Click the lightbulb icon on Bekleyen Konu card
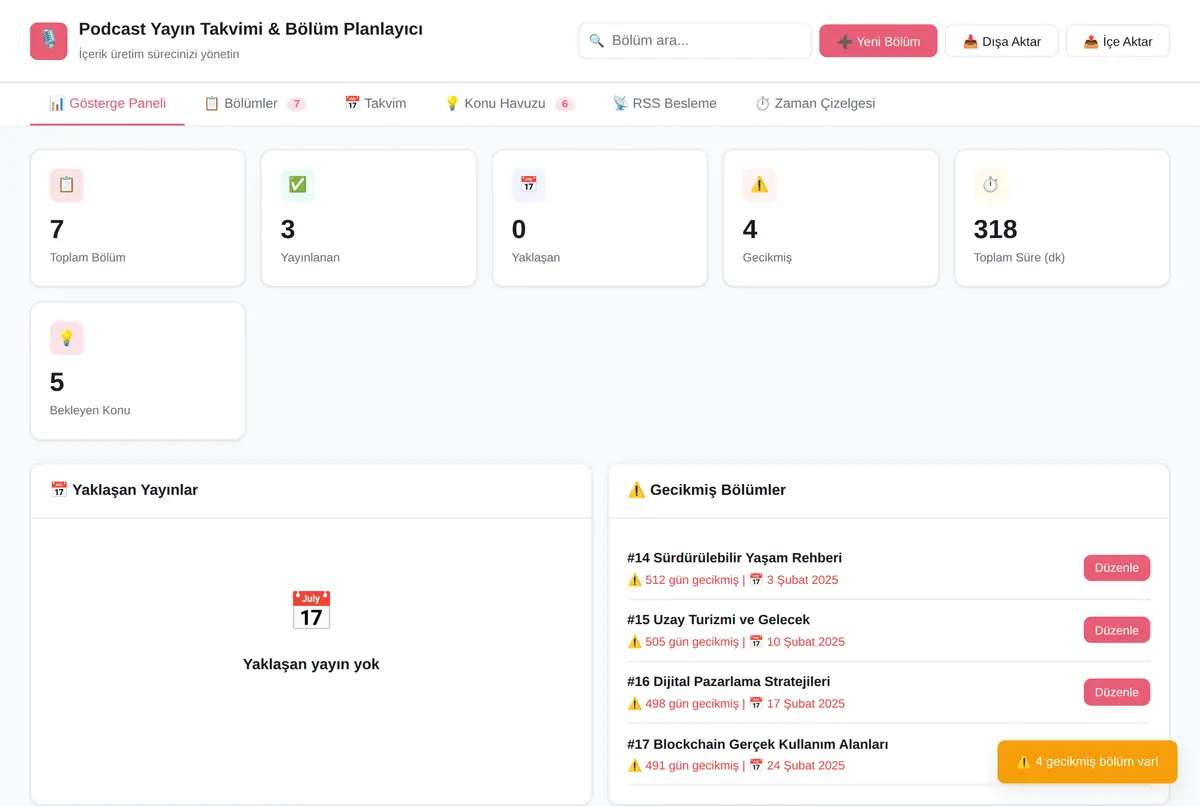Image resolution: width=1200 pixels, height=806 pixels. [67, 338]
